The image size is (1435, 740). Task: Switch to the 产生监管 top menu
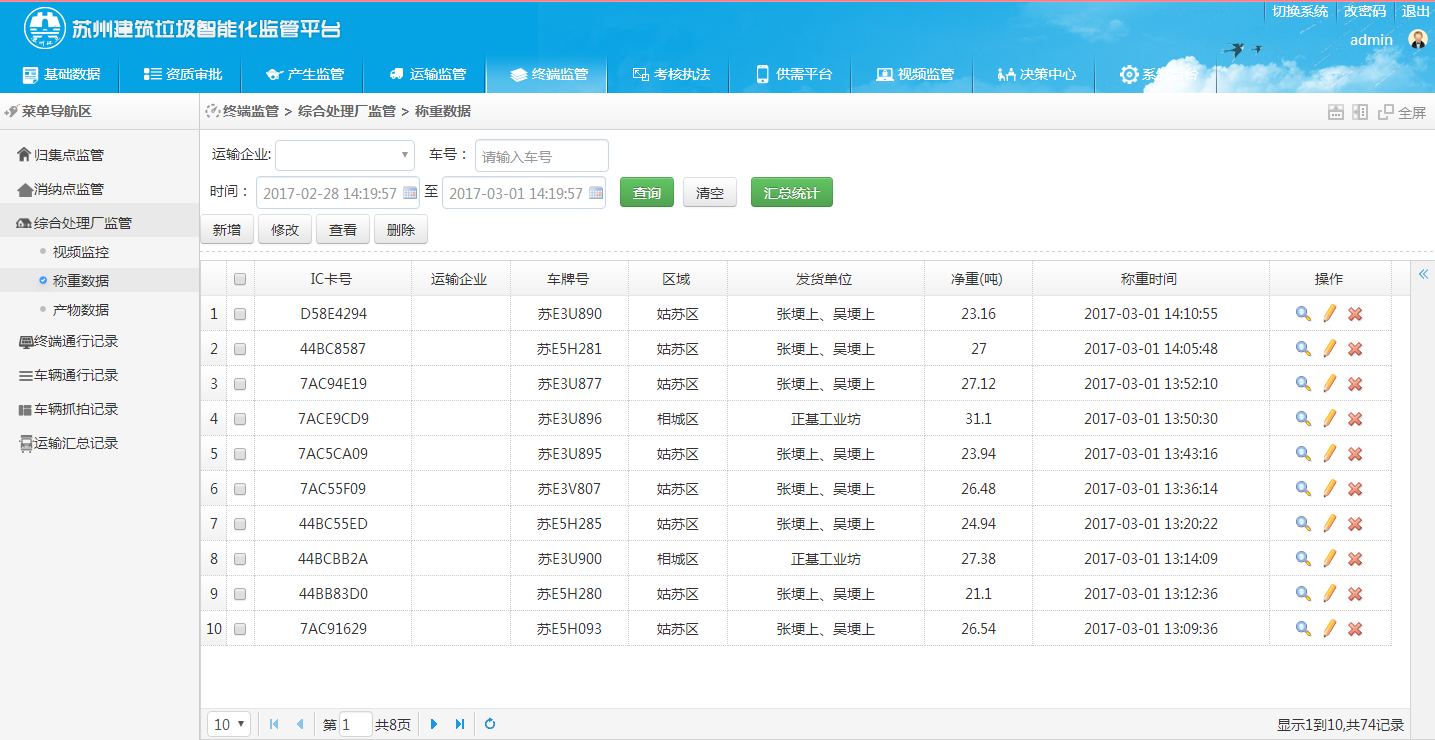tap(304, 74)
